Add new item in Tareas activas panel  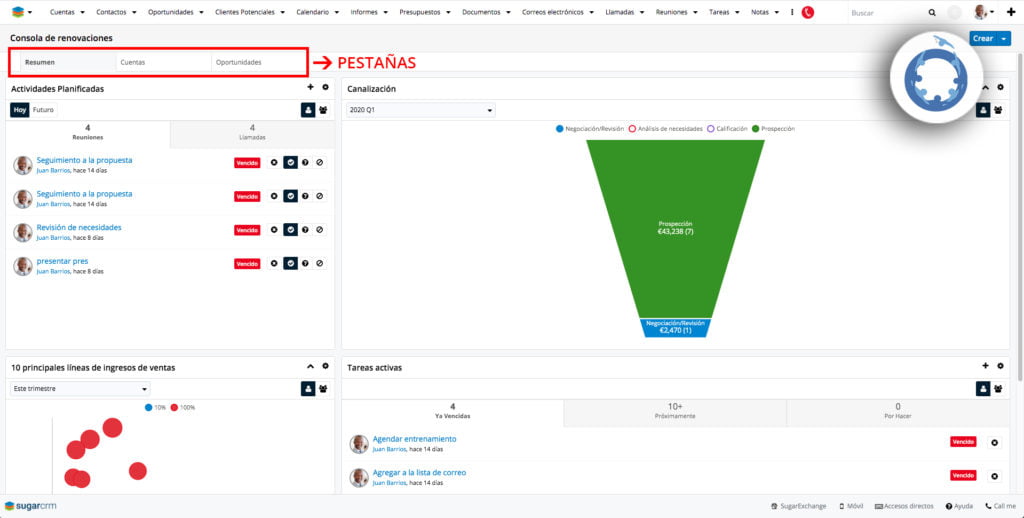coord(985,367)
